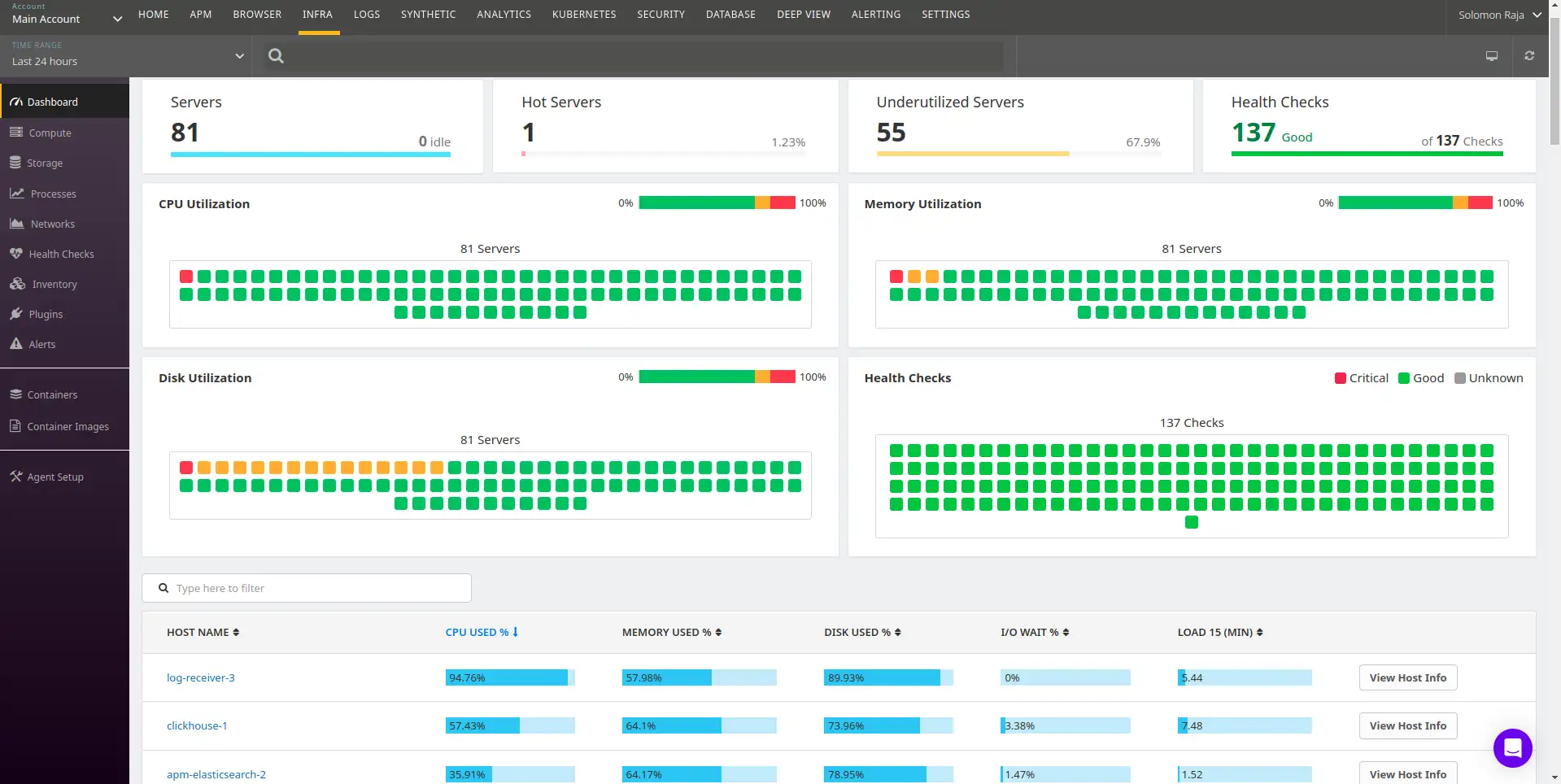Open the clickhouse-1 host link
Image resolution: width=1561 pixels, height=784 pixels.
point(197,725)
